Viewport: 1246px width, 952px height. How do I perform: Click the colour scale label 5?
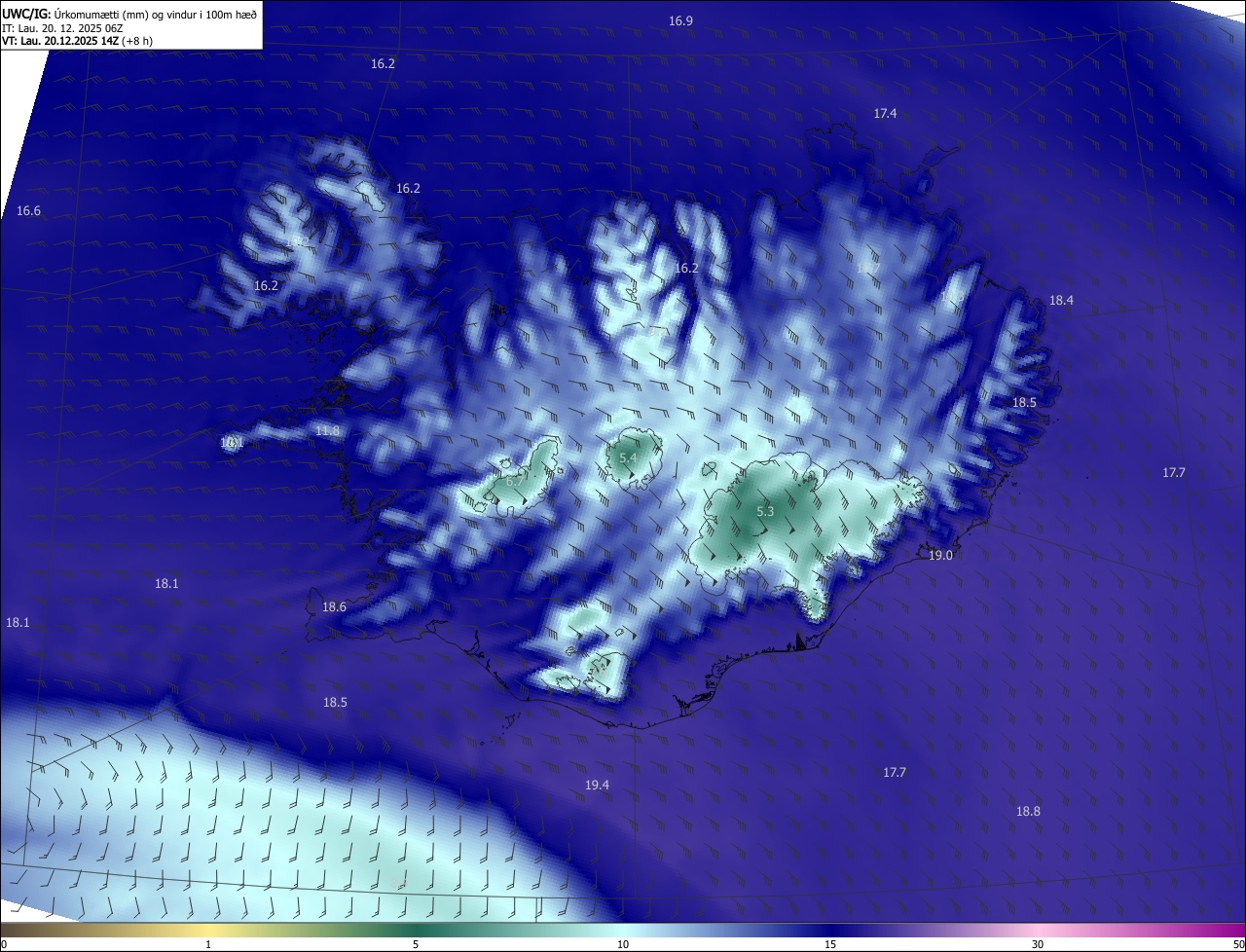coord(416,945)
